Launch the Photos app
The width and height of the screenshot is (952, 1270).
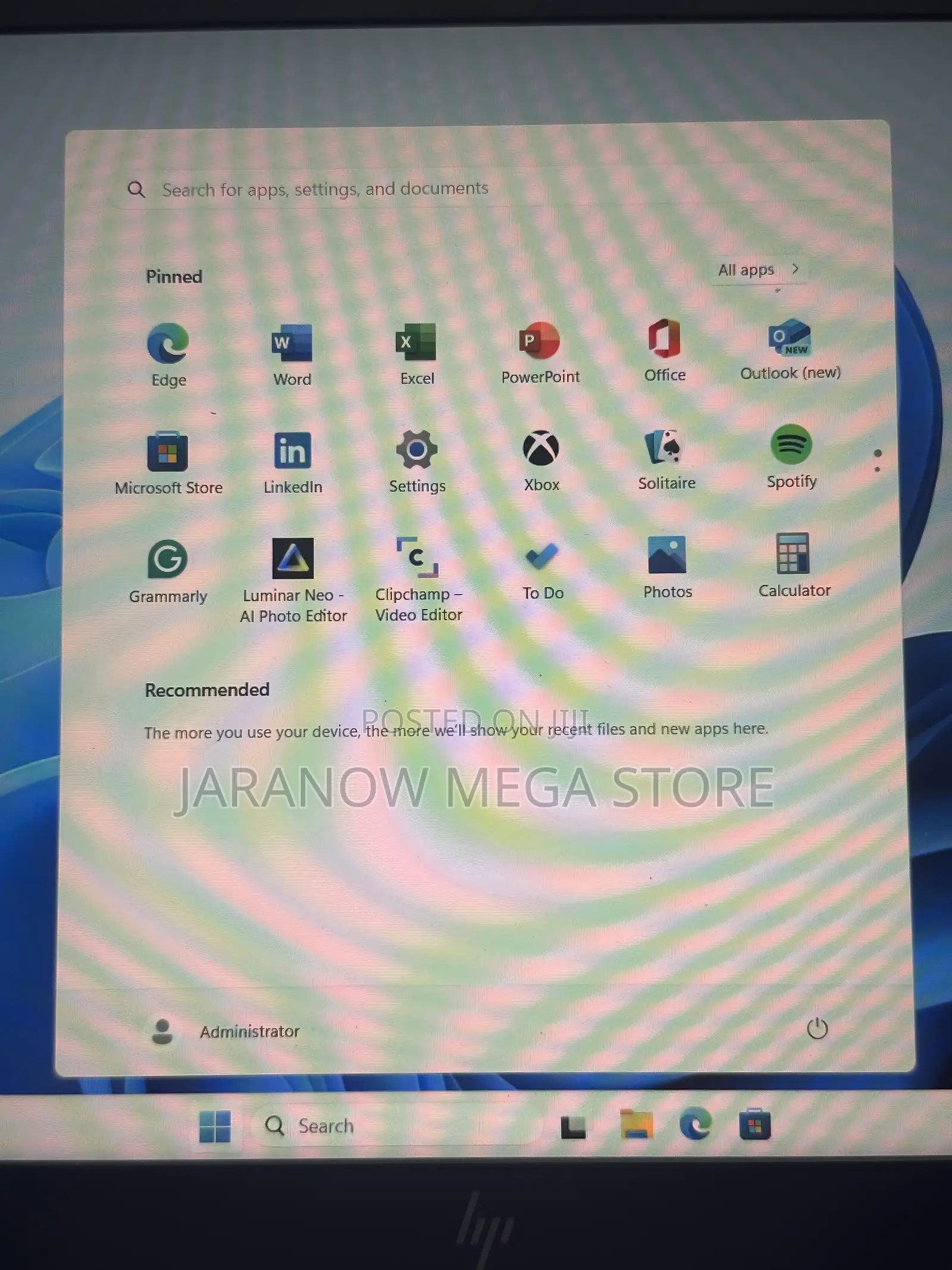coord(668,567)
